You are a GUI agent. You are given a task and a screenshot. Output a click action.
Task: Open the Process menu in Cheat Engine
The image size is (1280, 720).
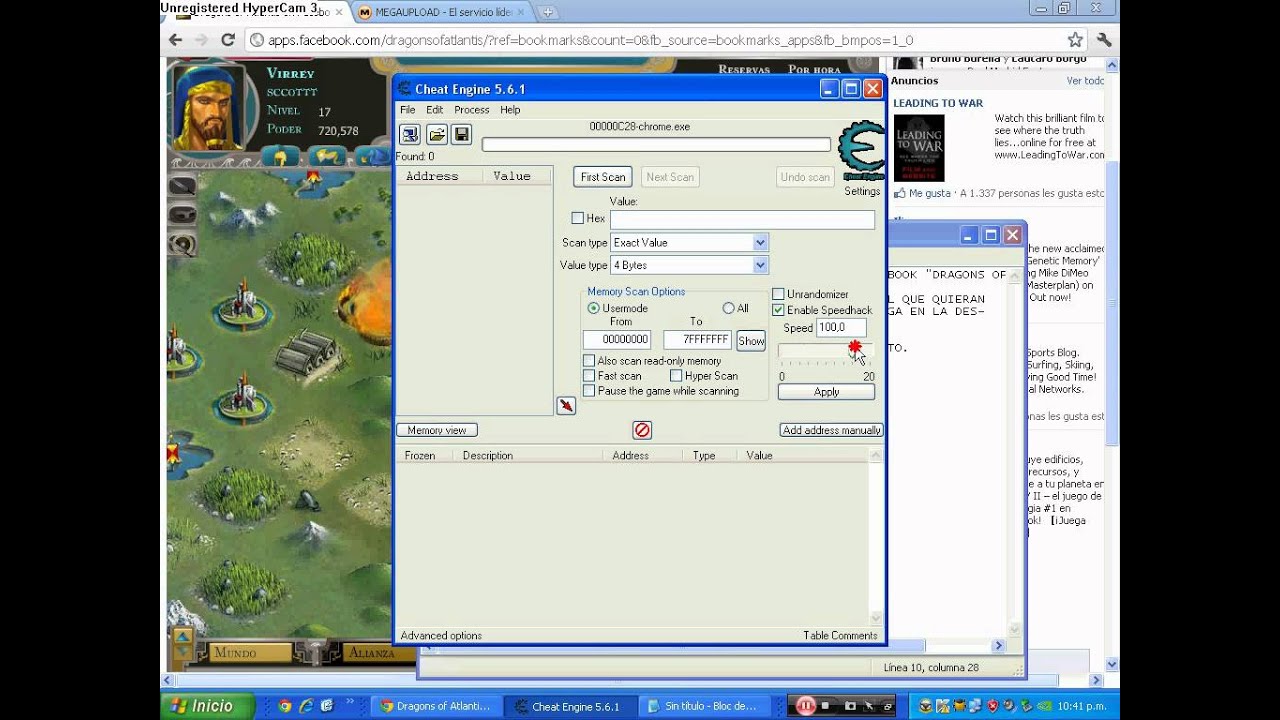(x=471, y=110)
